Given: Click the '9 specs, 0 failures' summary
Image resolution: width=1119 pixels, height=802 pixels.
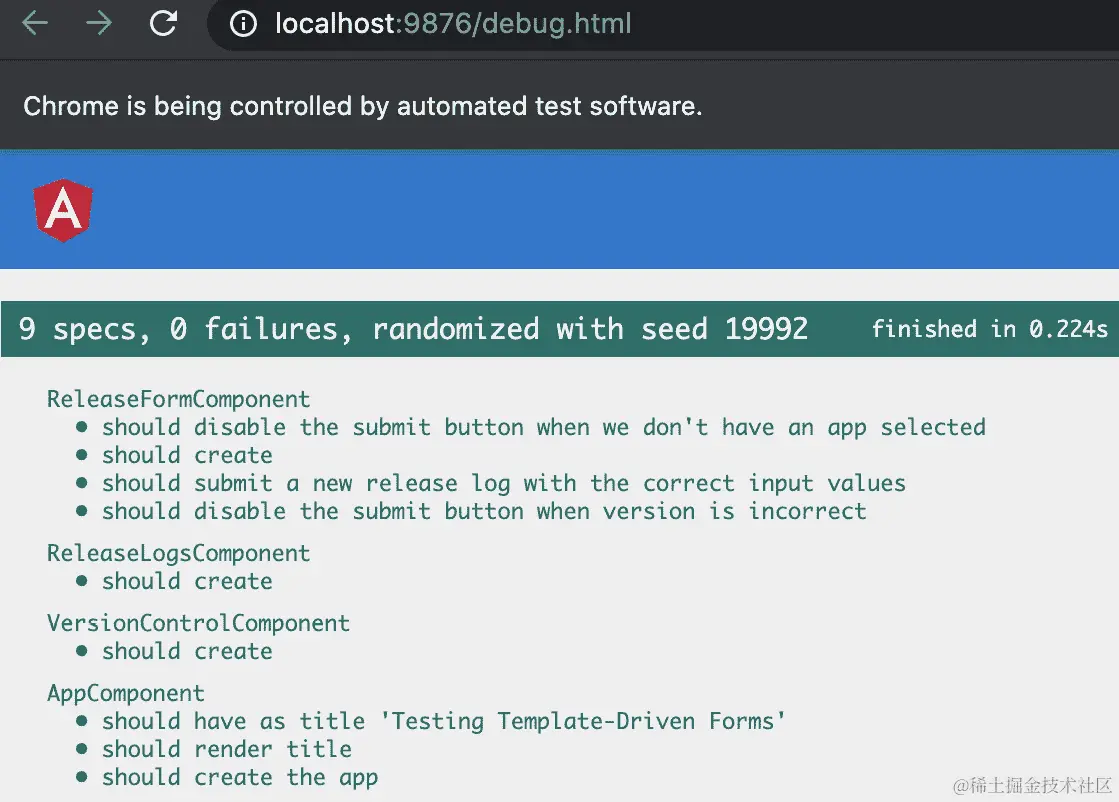Looking at the screenshot, I should pyautogui.click(x=186, y=329).
